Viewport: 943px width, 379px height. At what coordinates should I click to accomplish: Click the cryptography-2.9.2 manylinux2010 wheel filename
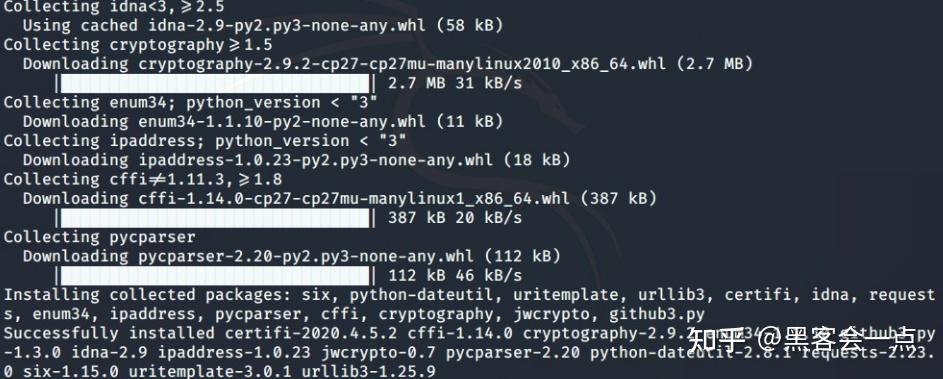(x=402, y=64)
